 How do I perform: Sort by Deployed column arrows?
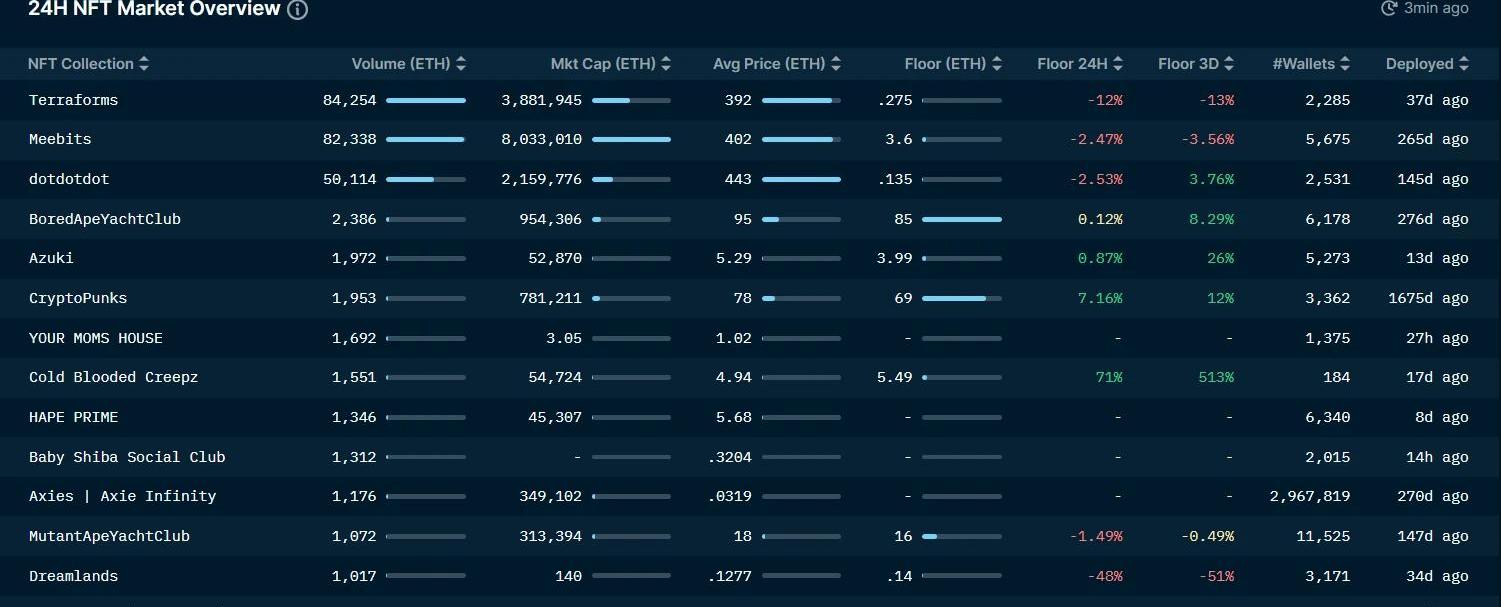click(x=1464, y=64)
